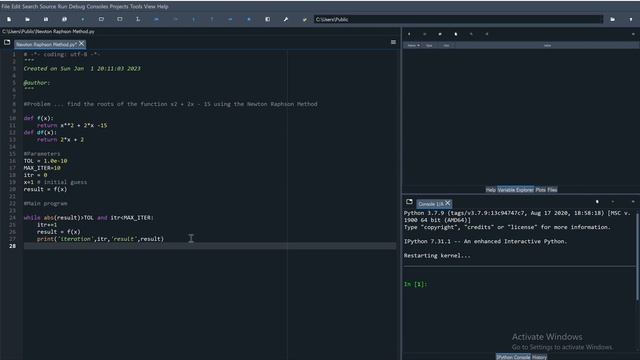The height and width of the screenshot is (360, 640).
Task: Go to parent directory arrow icon
Action: pyautogui.click(x=631, y=19)
